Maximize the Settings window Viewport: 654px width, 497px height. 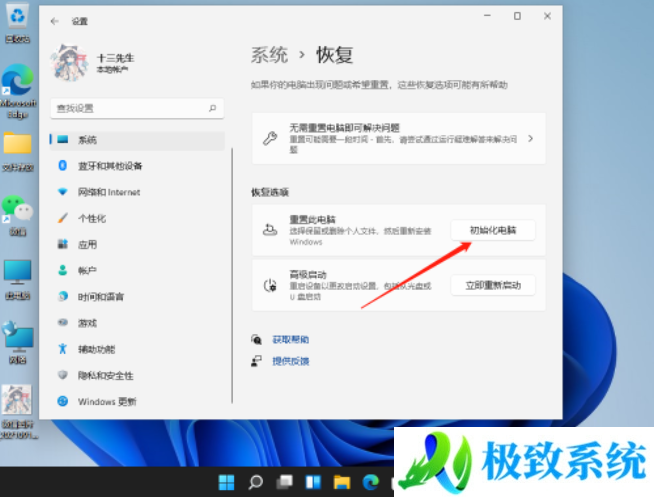pyautogui.click(x=517, y=16)
